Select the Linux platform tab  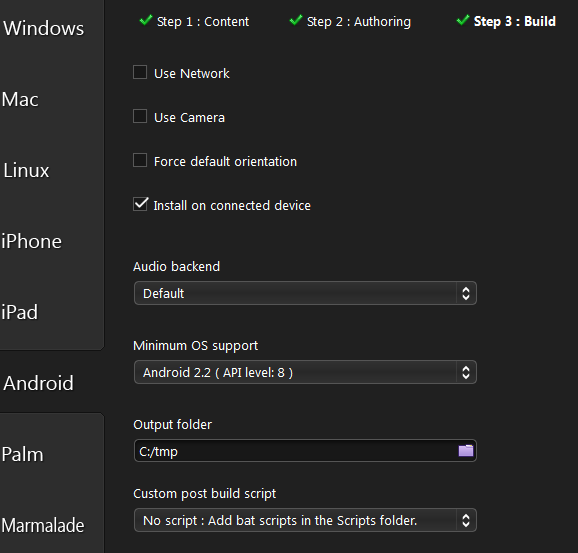pyautogui.click(x=26, y=170)
